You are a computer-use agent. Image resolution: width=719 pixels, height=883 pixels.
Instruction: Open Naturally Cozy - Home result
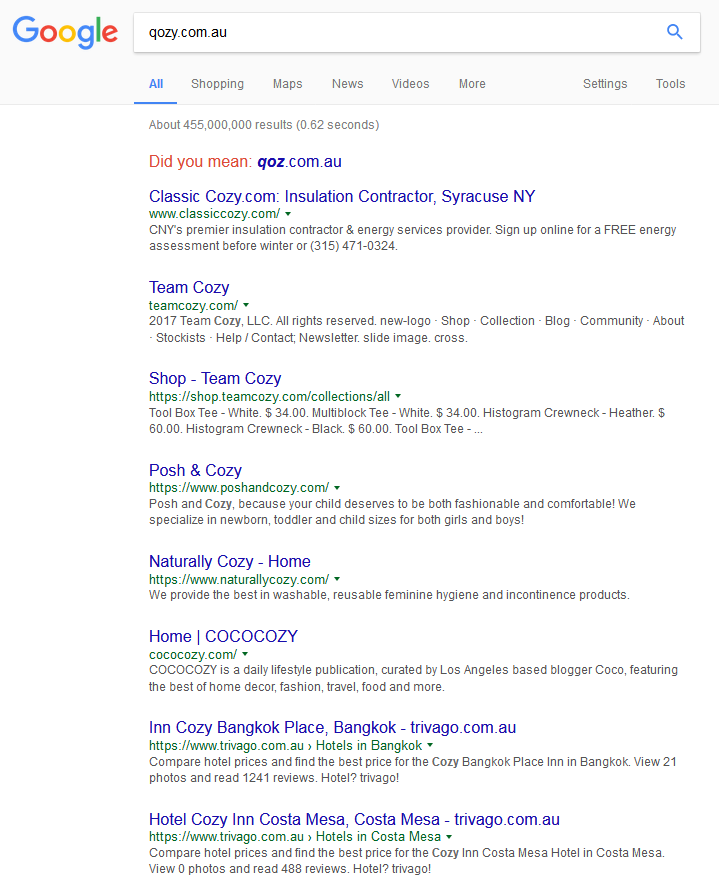click(x=230, y=561)
